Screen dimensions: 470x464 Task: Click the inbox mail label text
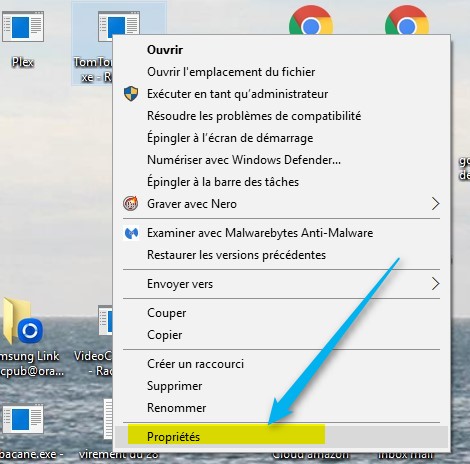tap(406, 454)
